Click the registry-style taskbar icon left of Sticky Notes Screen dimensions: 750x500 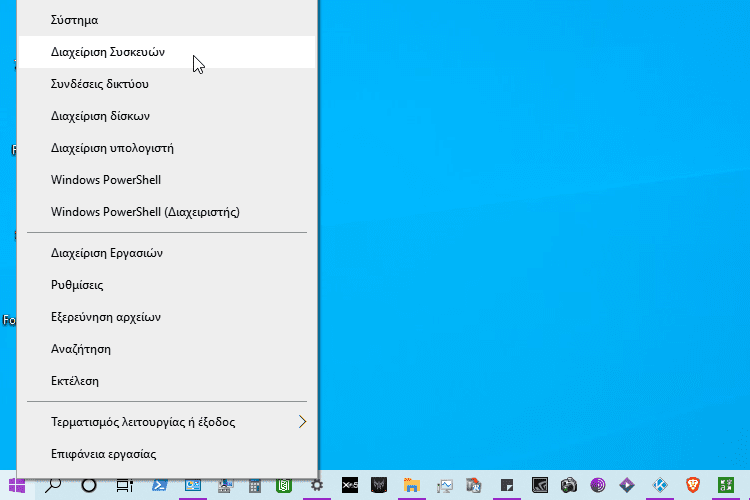coord(474,486)
